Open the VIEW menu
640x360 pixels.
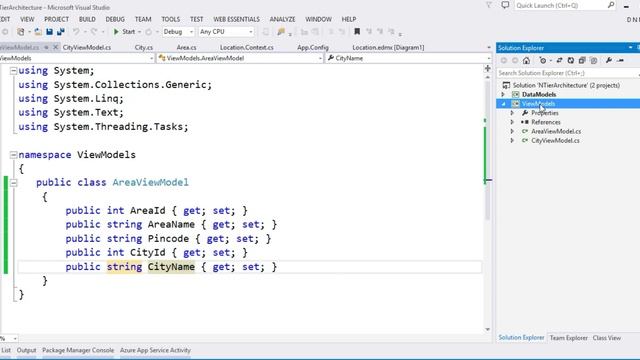[x=27, y=19]
